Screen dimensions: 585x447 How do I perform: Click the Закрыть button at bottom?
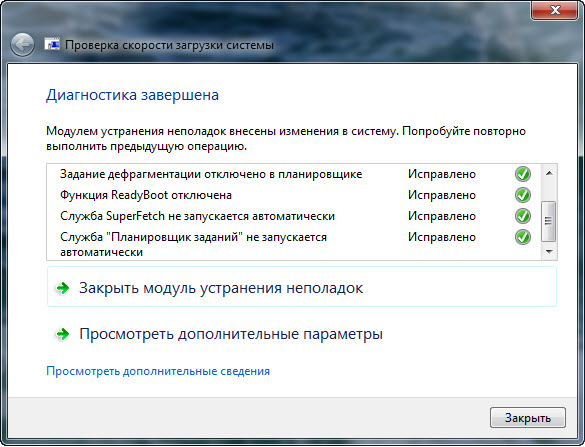528,418
